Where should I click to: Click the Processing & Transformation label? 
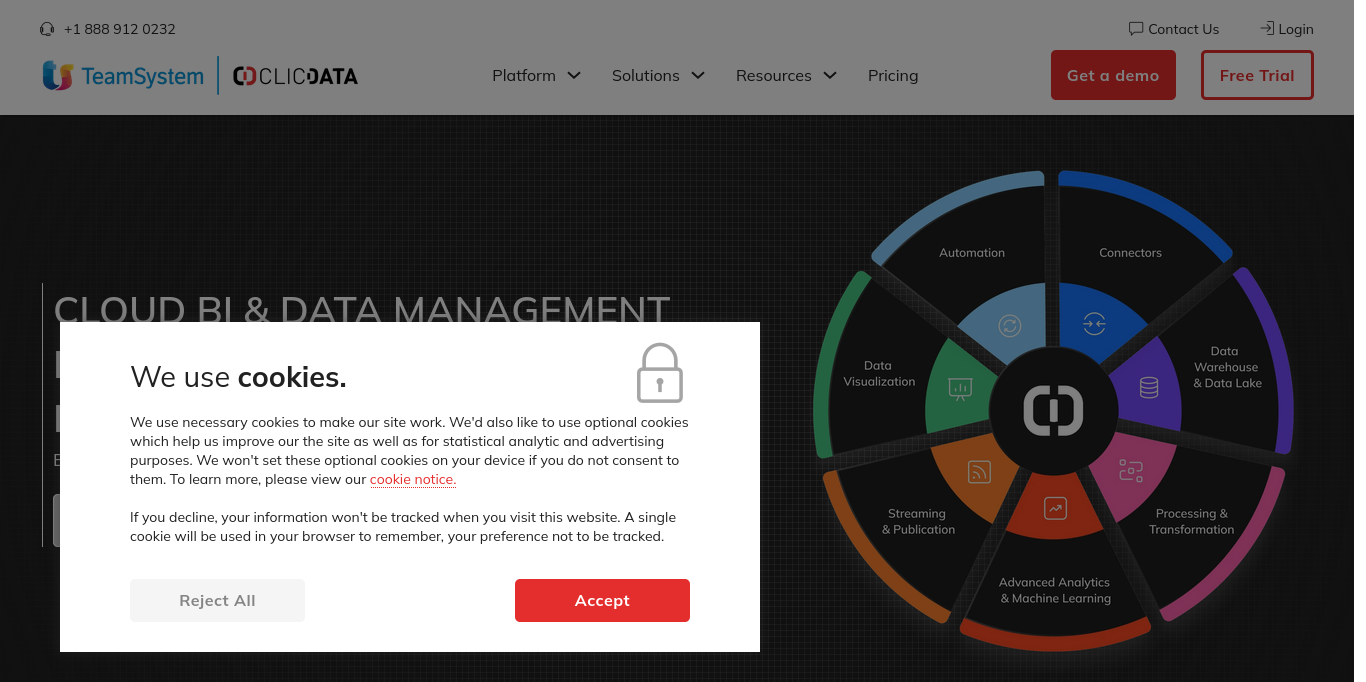[1192, 522]
